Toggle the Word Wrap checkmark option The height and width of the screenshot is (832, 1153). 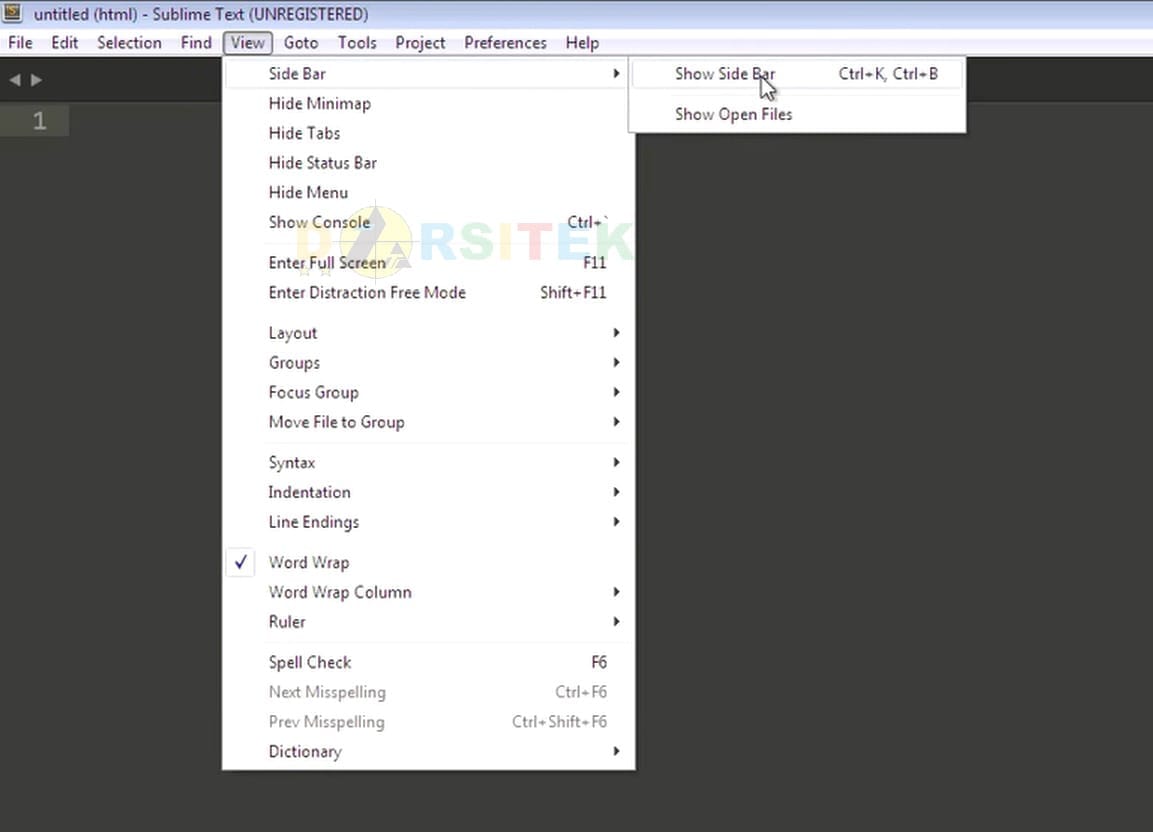click(x=429, y=562)
